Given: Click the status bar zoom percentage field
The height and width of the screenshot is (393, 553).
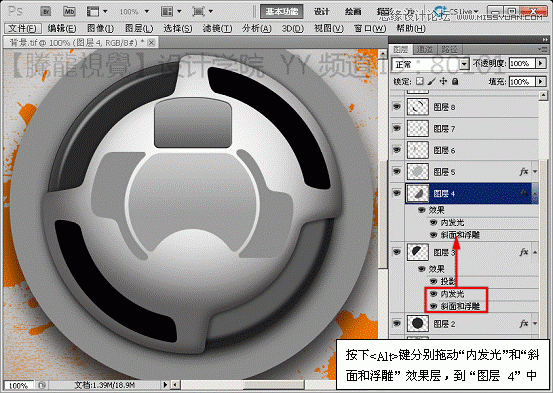Looking at the screenshot, I should pyautogui.click(x=18, y=385).
